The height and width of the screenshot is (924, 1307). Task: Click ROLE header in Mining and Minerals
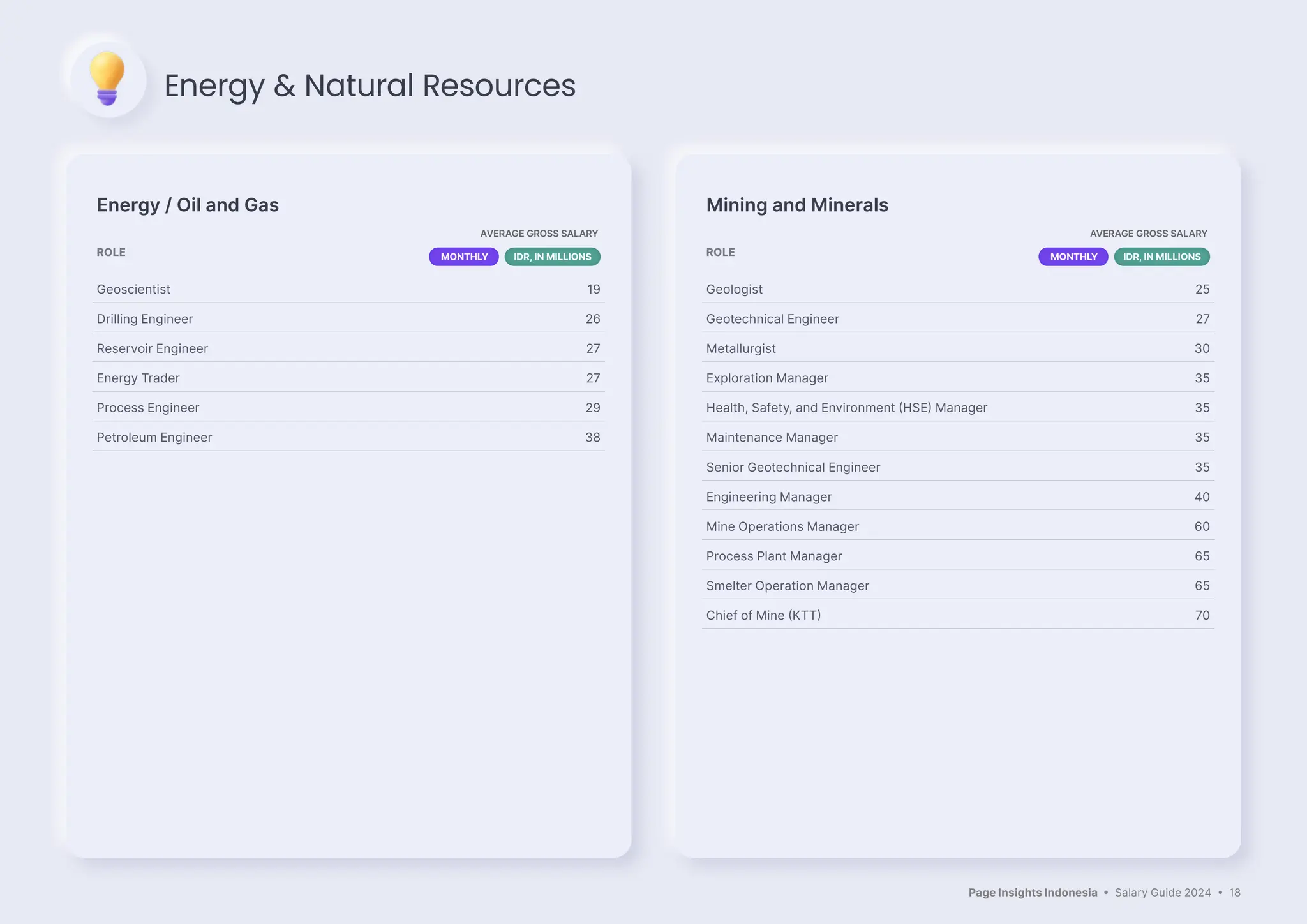[x=721, y=252]
